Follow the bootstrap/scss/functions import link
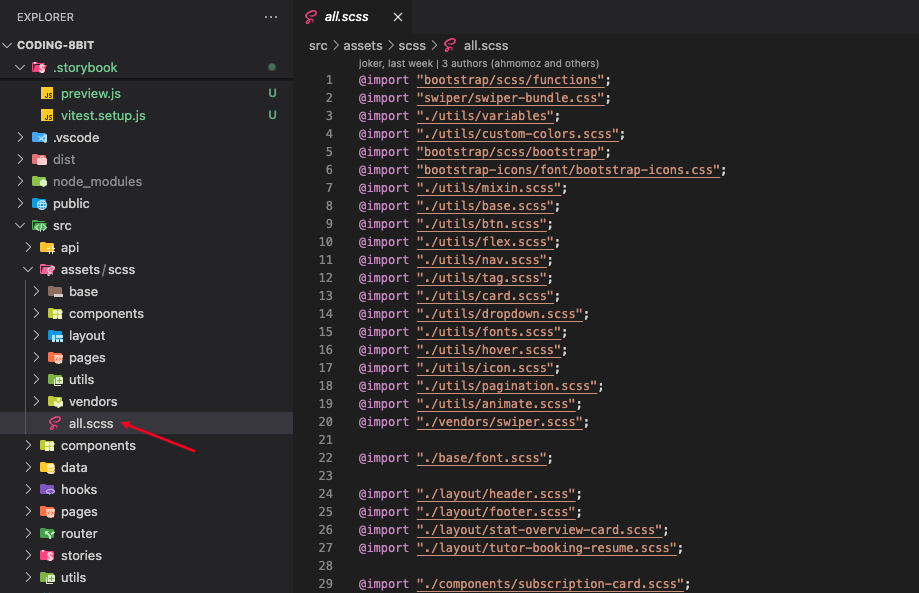The image size is (919, 593). pyautogui.click(x=510, y=80)
